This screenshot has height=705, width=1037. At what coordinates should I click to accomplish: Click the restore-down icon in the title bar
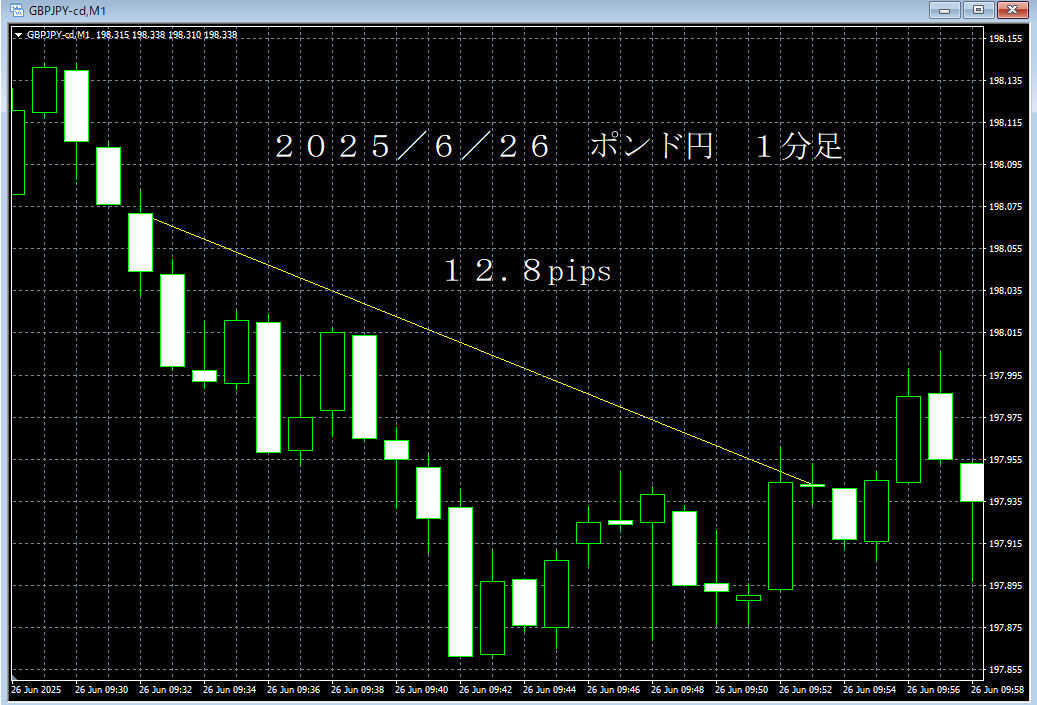(x=976, y=9)
